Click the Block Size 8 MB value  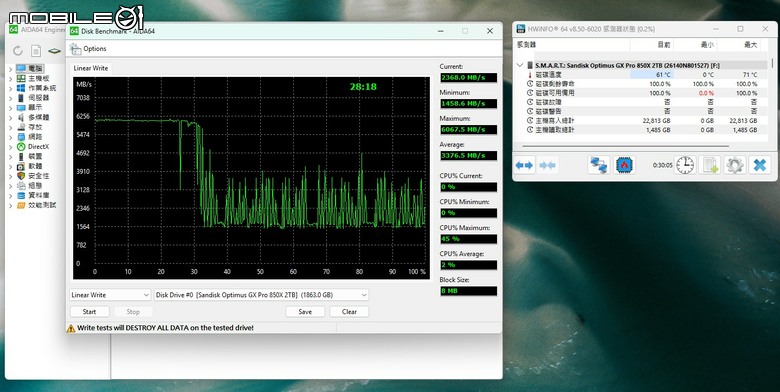pyautogui.click(x=468, y=291)
